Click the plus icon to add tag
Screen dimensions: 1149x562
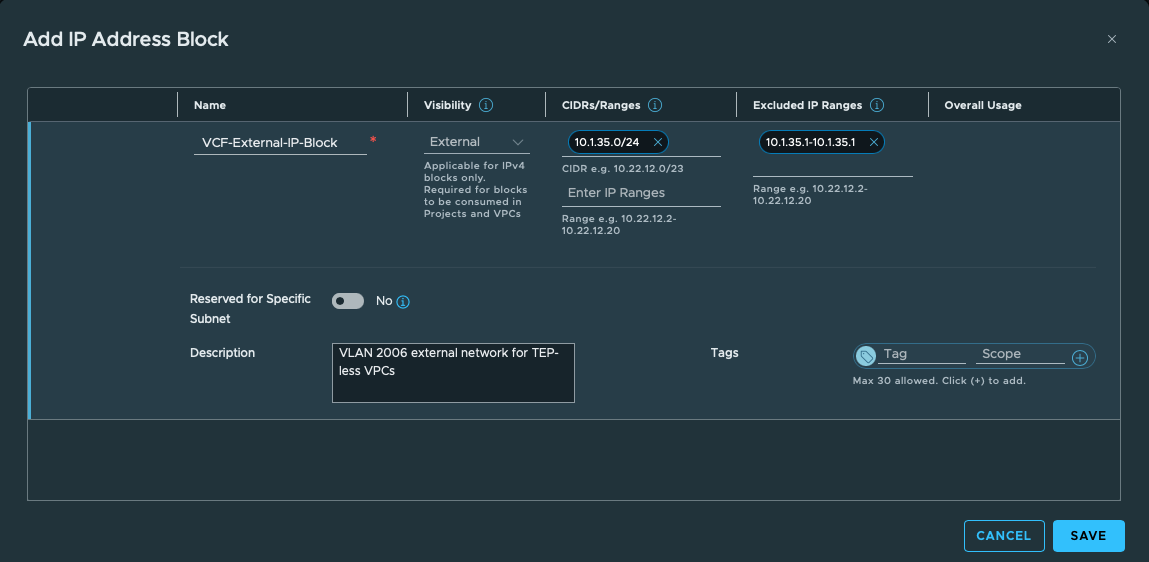click(x=1079, y=358)
